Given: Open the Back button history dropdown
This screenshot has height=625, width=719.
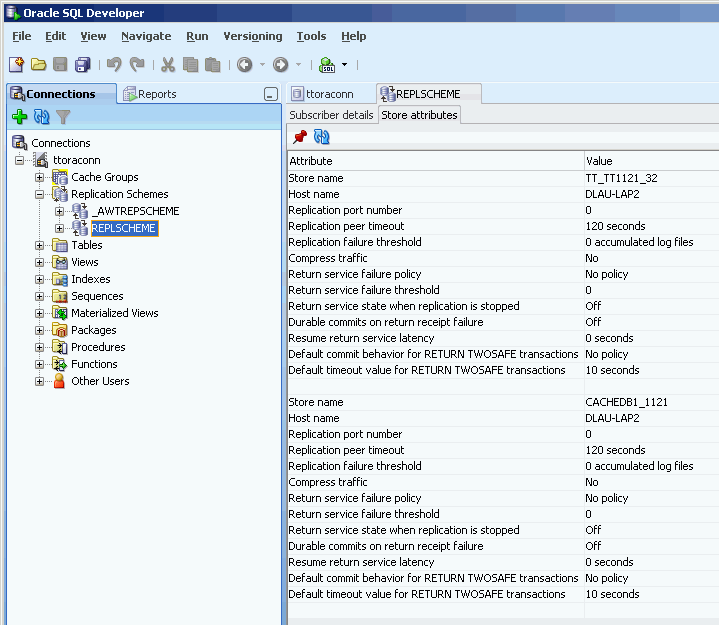Looking at the screenshot, I should point(262,65).
